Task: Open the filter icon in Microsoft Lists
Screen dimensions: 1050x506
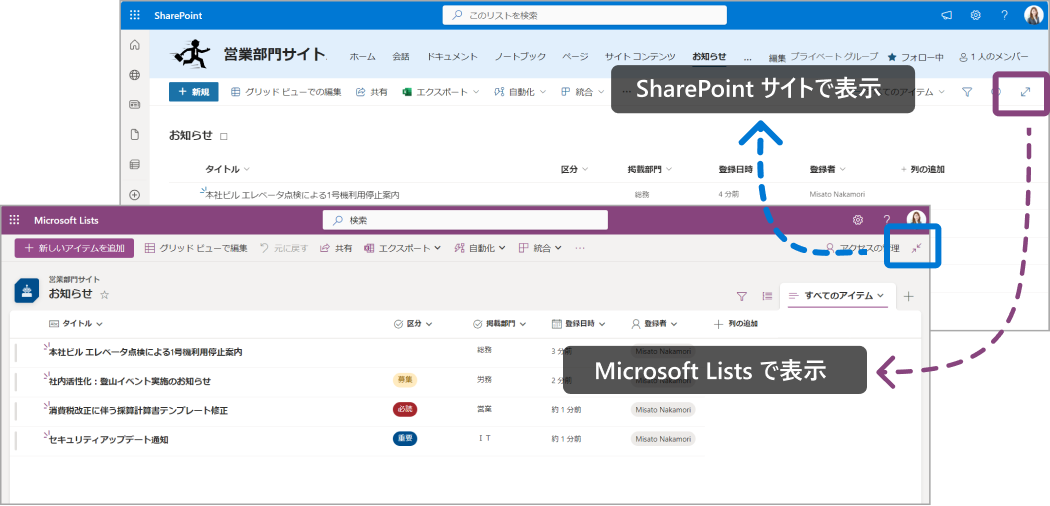Action: click(x=741, y=296)
